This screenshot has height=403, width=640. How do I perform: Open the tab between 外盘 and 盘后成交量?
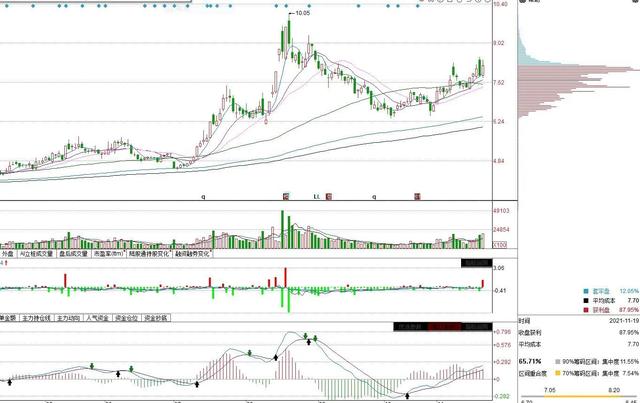(x=36, y=254)
